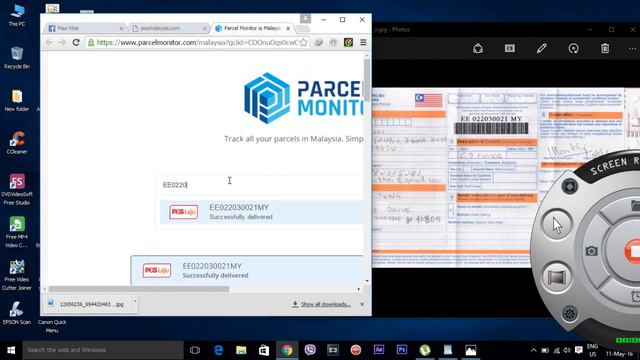The height and width of the screenshot is (360, 640).
Task: Click the Chrome address bar URL
Action: [x=198, y=42]
